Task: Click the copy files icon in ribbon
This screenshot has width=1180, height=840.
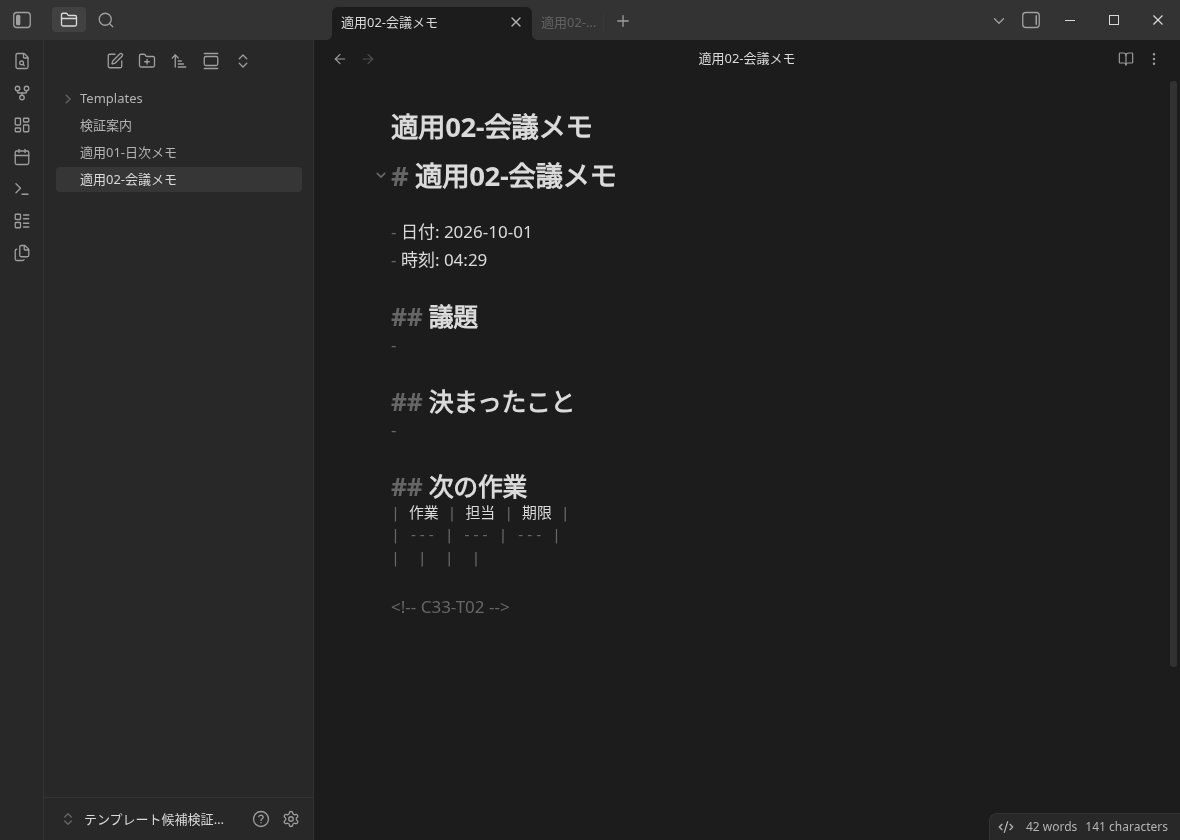Action: click(x=22, y=253)
